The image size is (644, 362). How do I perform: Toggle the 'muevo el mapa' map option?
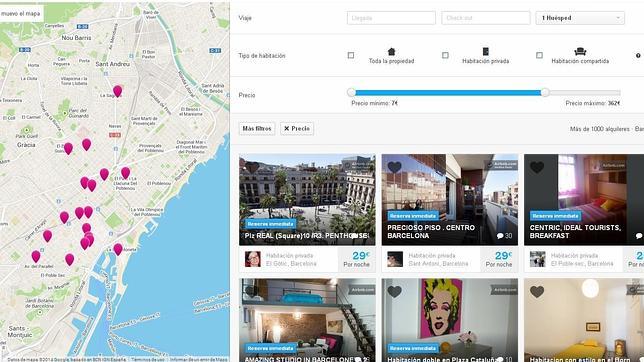click(x=21, y=14)
